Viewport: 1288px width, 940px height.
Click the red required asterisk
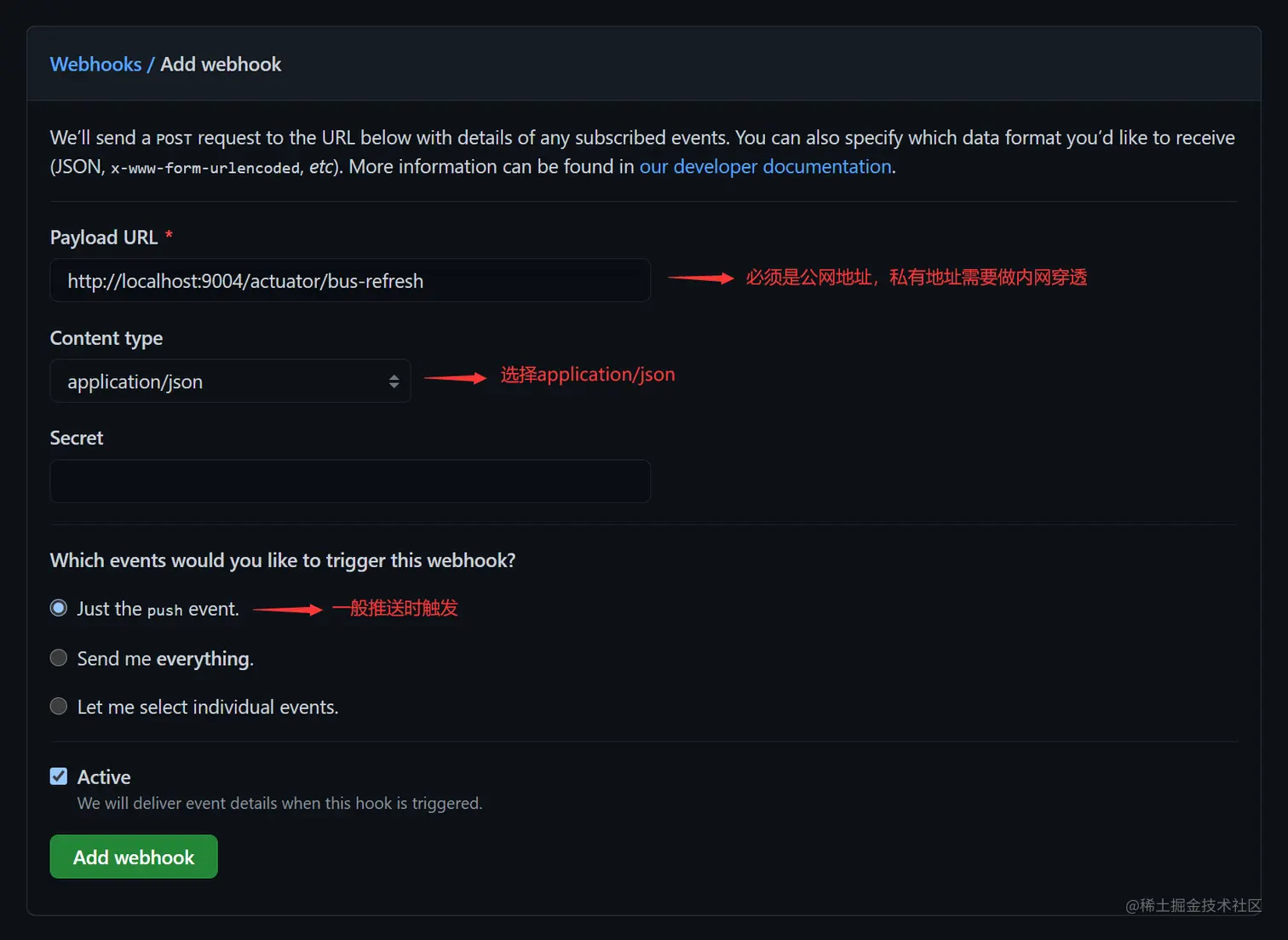(169, 235)
